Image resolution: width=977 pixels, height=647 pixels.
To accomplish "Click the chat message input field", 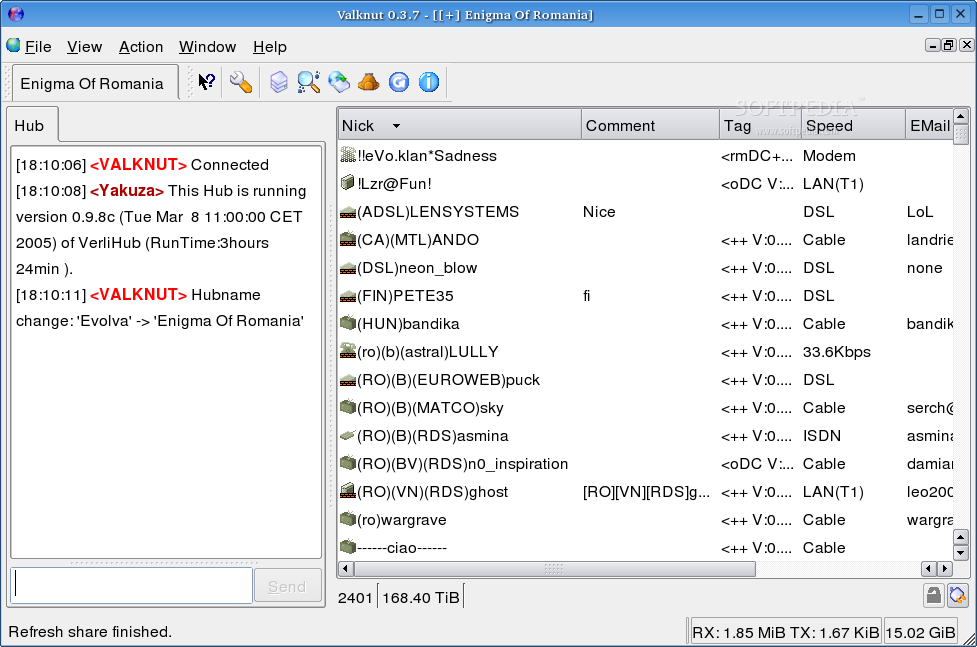I will click(131, 585).
